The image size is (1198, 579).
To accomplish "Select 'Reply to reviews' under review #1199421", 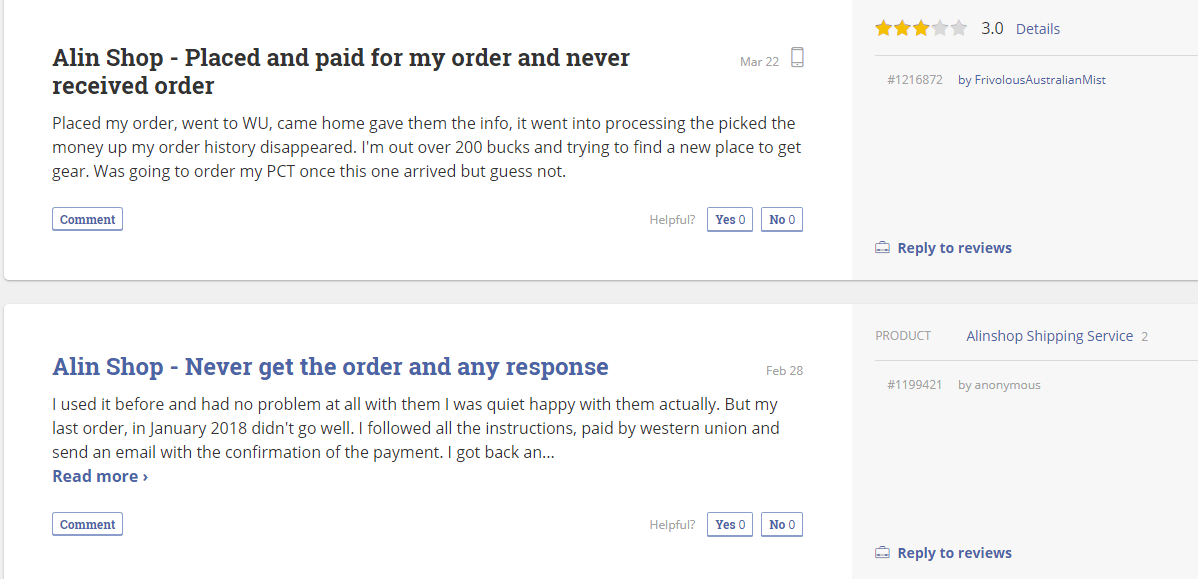I will (954, 553).
